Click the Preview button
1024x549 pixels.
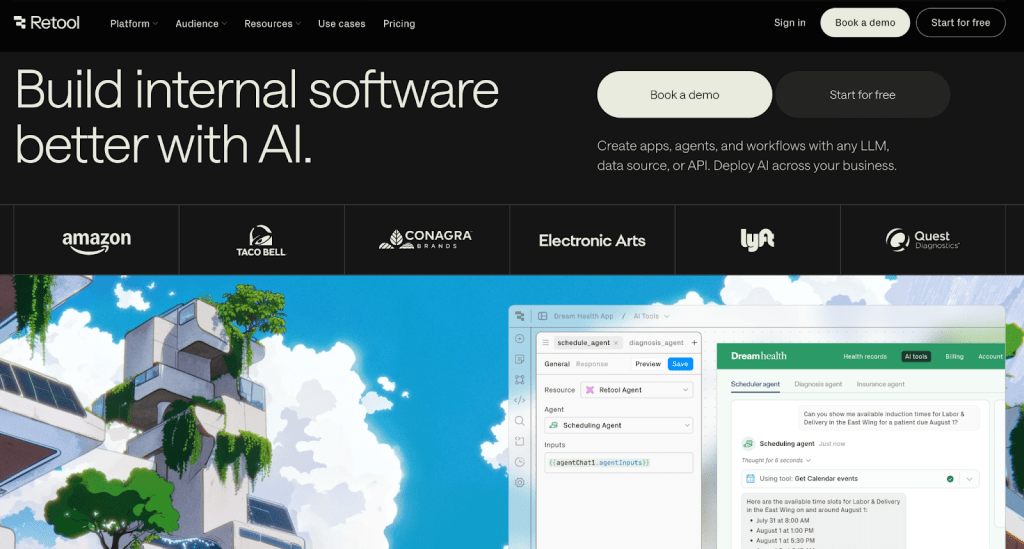[x=648, y=364]
